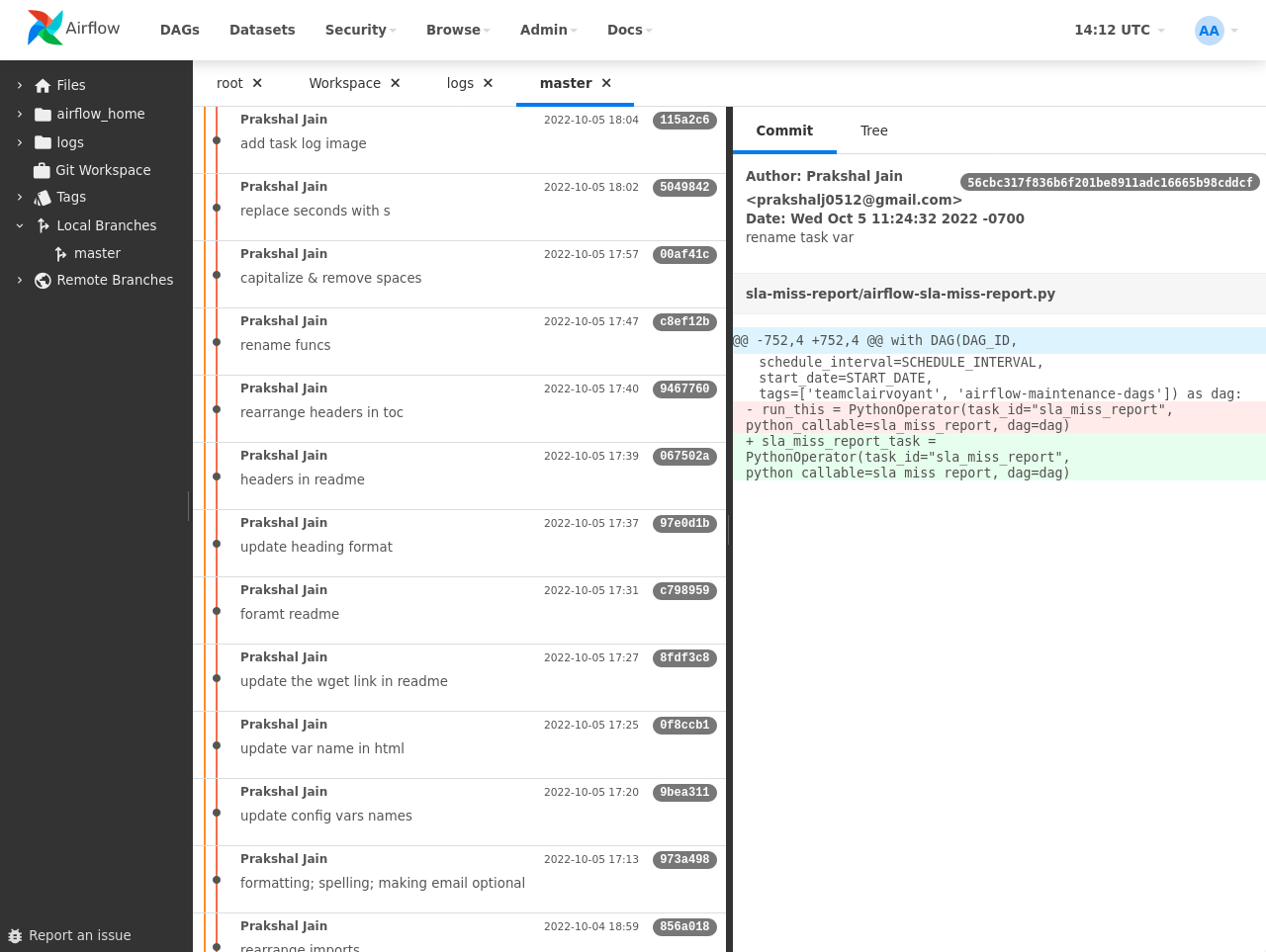Screen dimensions: 1266x952
Task: Open the AA user avatar menu
Action: point(1209,31)
